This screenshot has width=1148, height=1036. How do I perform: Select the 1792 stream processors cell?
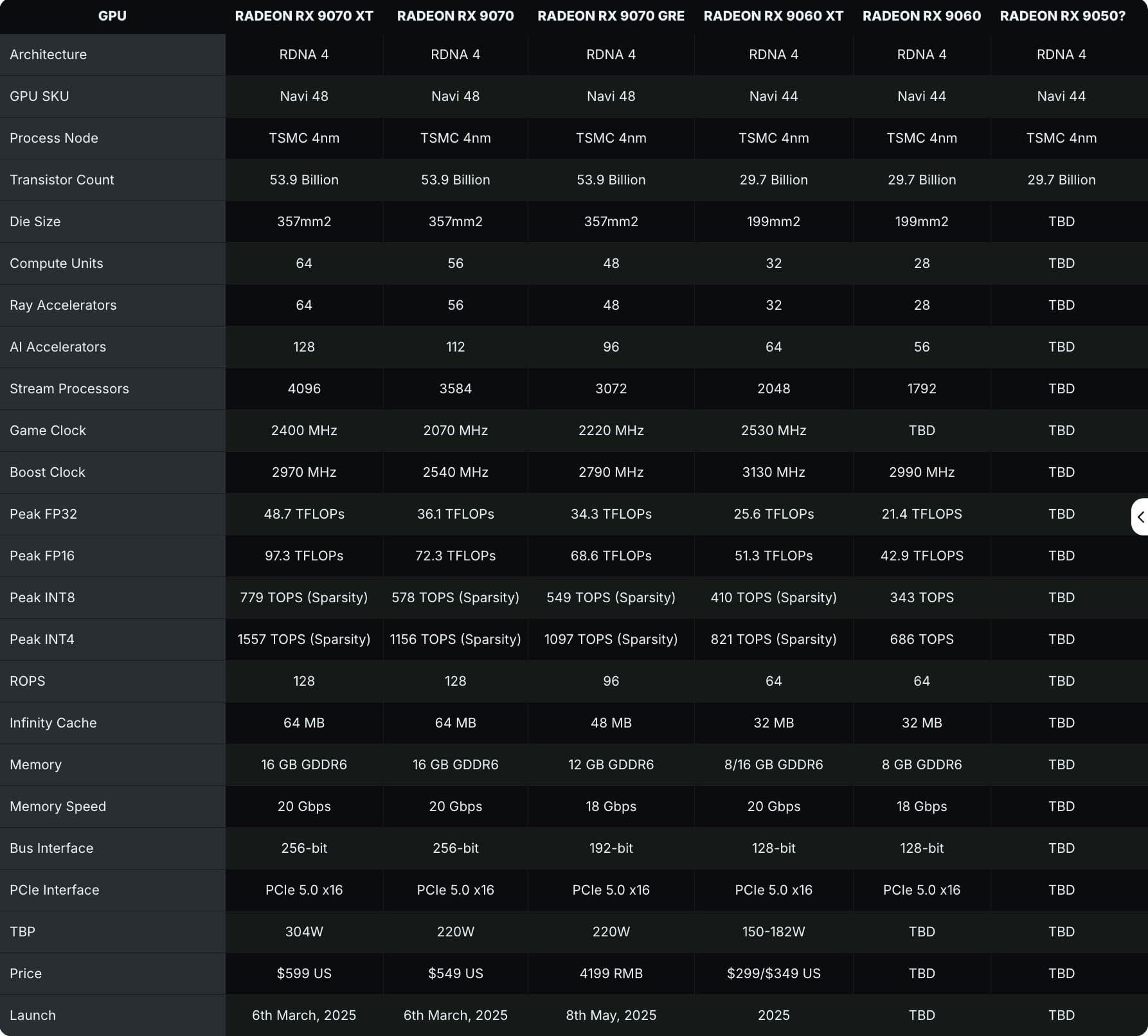922,389
